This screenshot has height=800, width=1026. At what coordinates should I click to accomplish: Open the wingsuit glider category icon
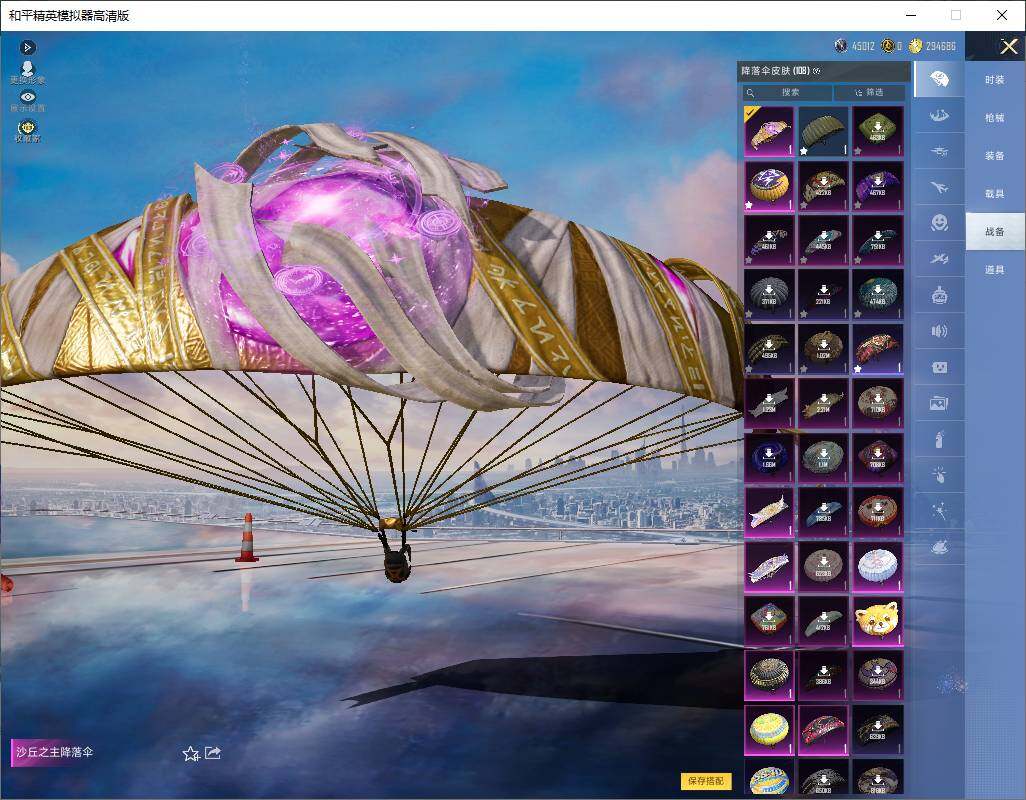coord(939,116)
